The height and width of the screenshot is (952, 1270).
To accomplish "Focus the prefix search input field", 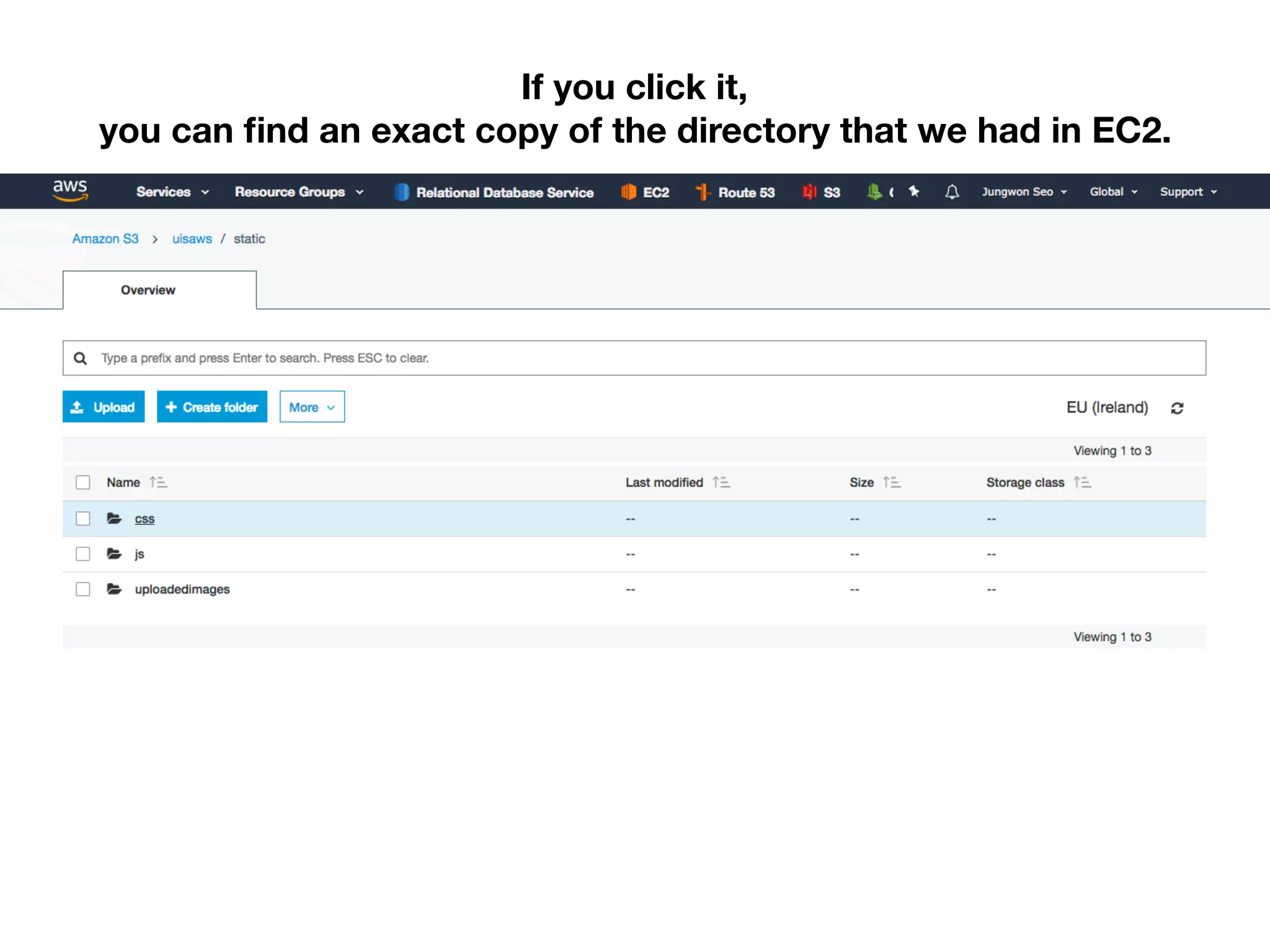I will pyautogui.click(x=634, y=358).
